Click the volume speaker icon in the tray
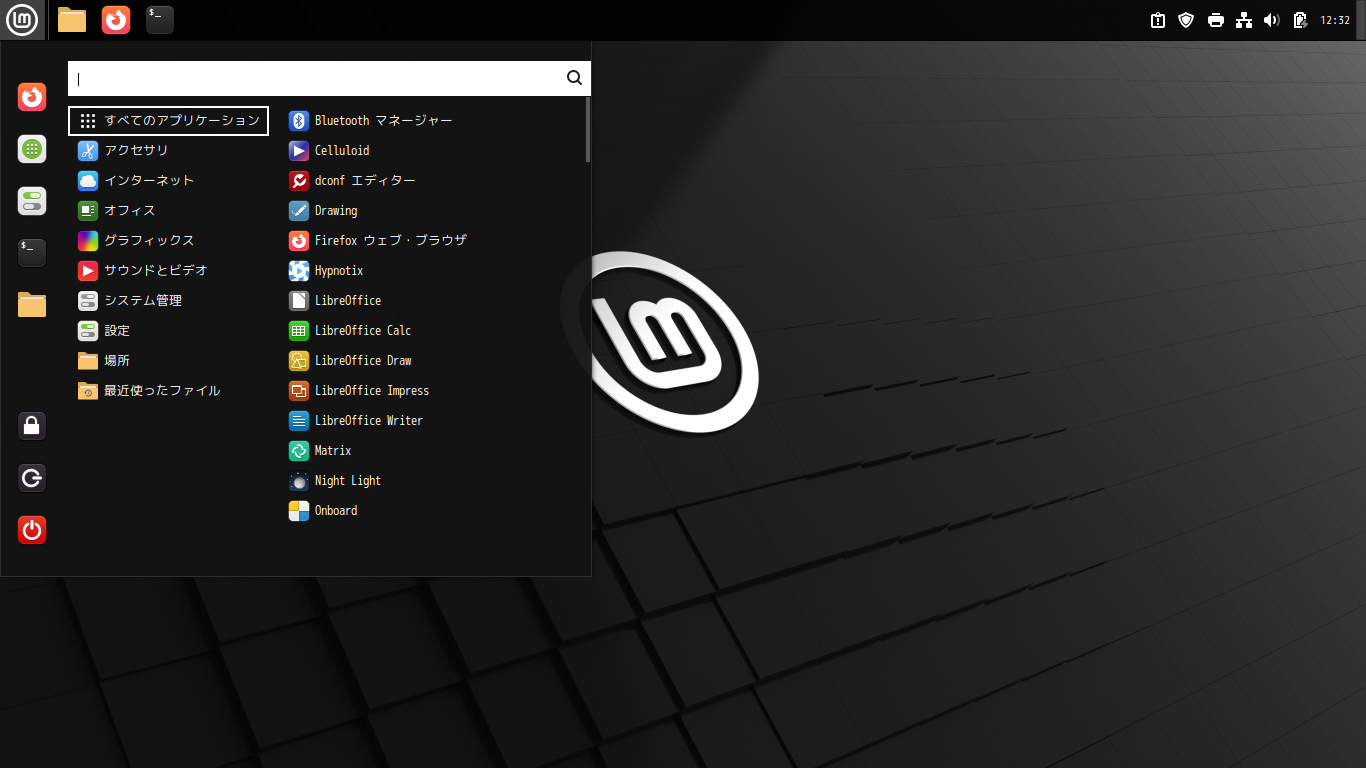Viewport: 1366px width, 768px height. pos(1272,20)
